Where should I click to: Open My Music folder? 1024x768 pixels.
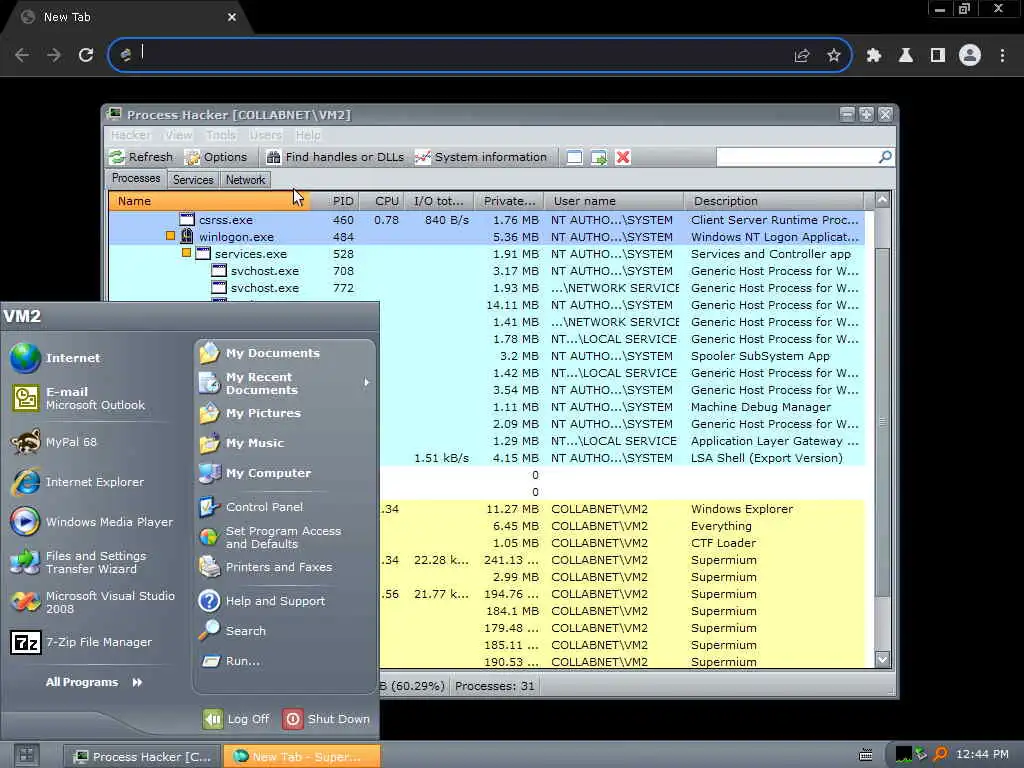pos(241,443)
